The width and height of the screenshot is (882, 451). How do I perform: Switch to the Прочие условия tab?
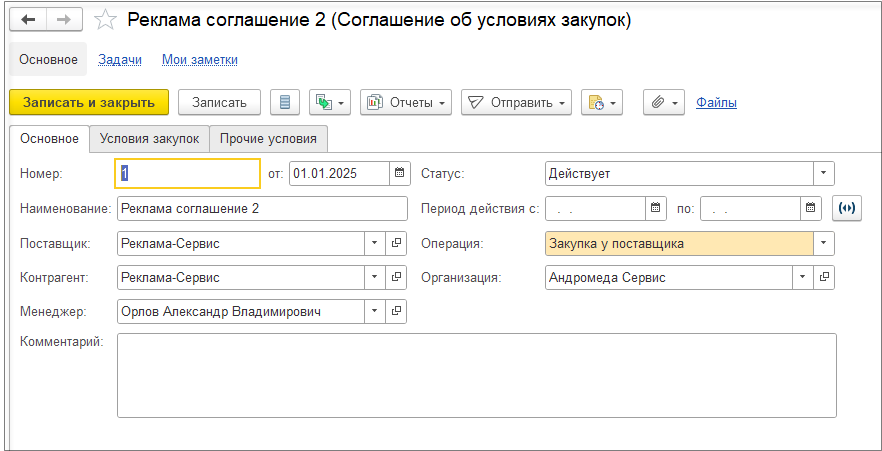point(268,139)
